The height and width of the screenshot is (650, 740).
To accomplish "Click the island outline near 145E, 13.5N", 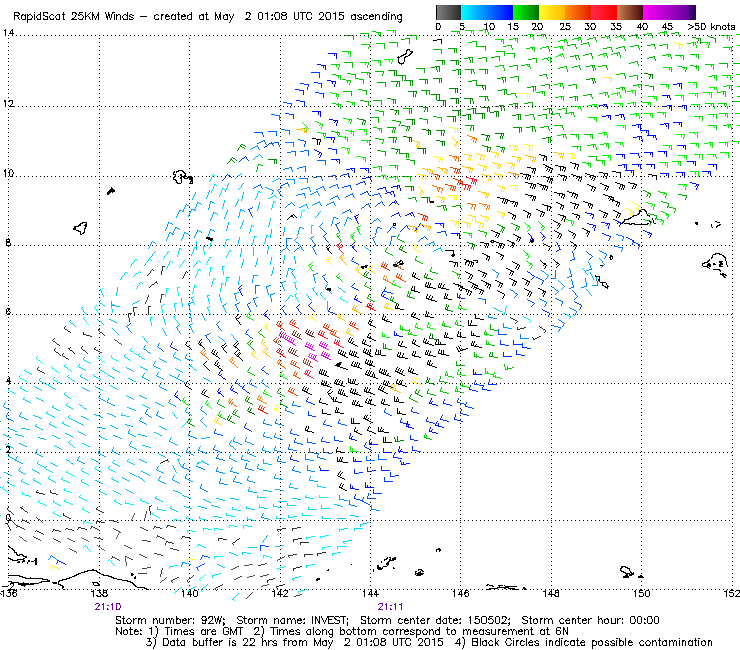I will point(405,57).
